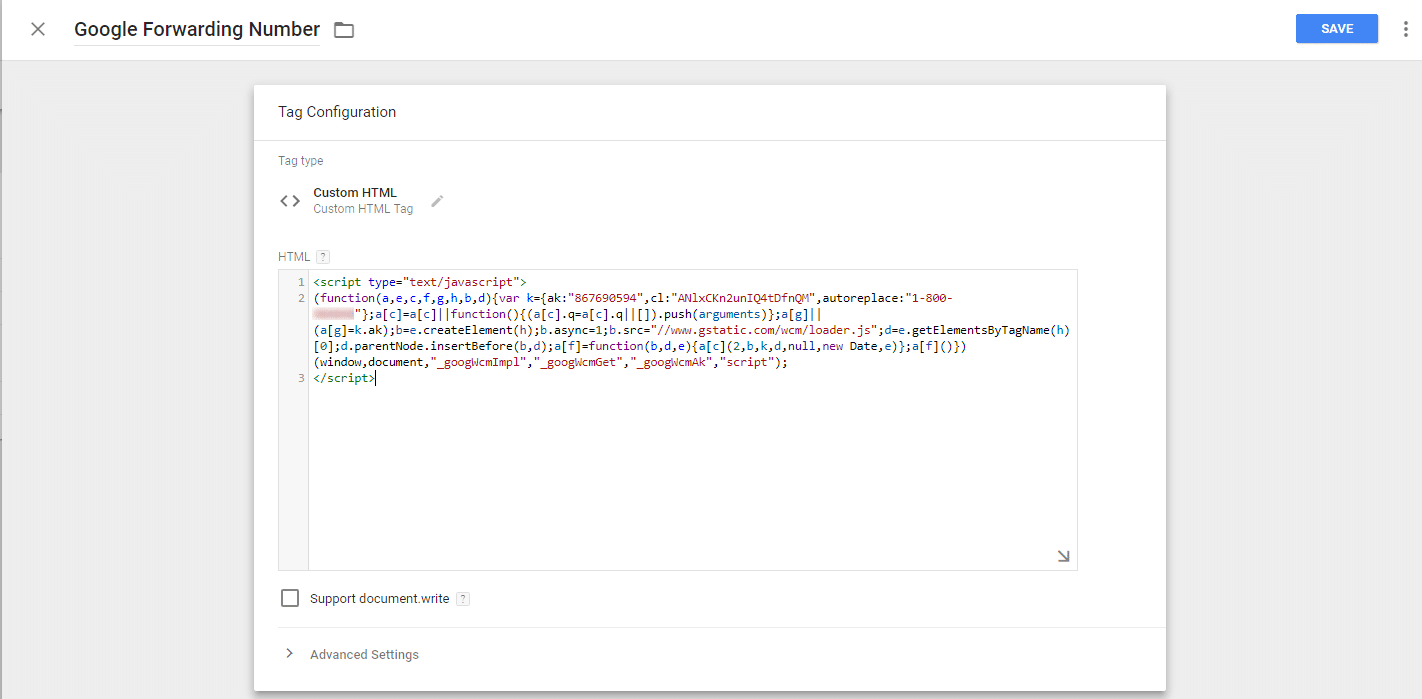Click the Custom HTML code brackets icon

[x=290, y=201]
